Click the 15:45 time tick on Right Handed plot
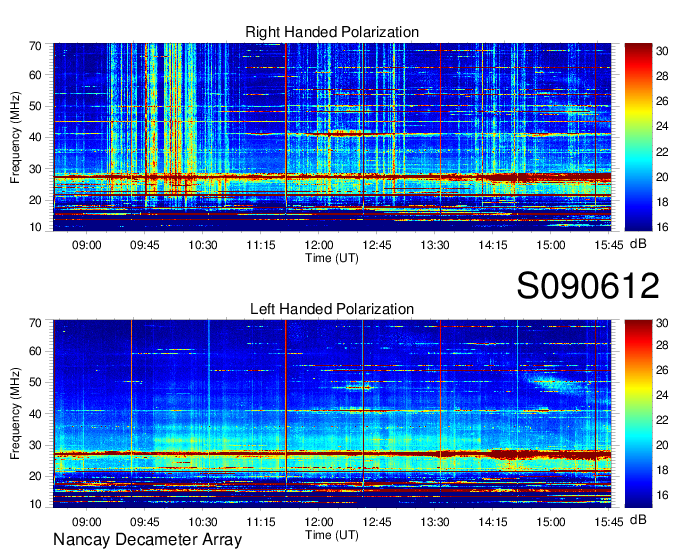This screenshot has width=680, height=552. 609,245
